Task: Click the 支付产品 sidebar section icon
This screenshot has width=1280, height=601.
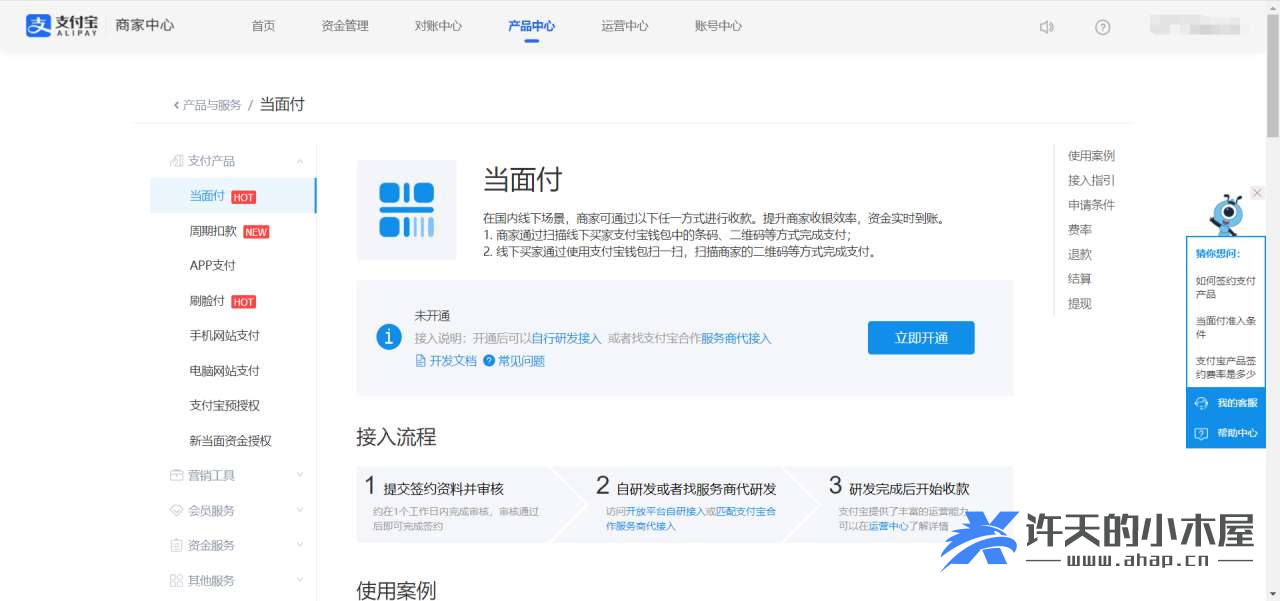Action: [176, 161]
